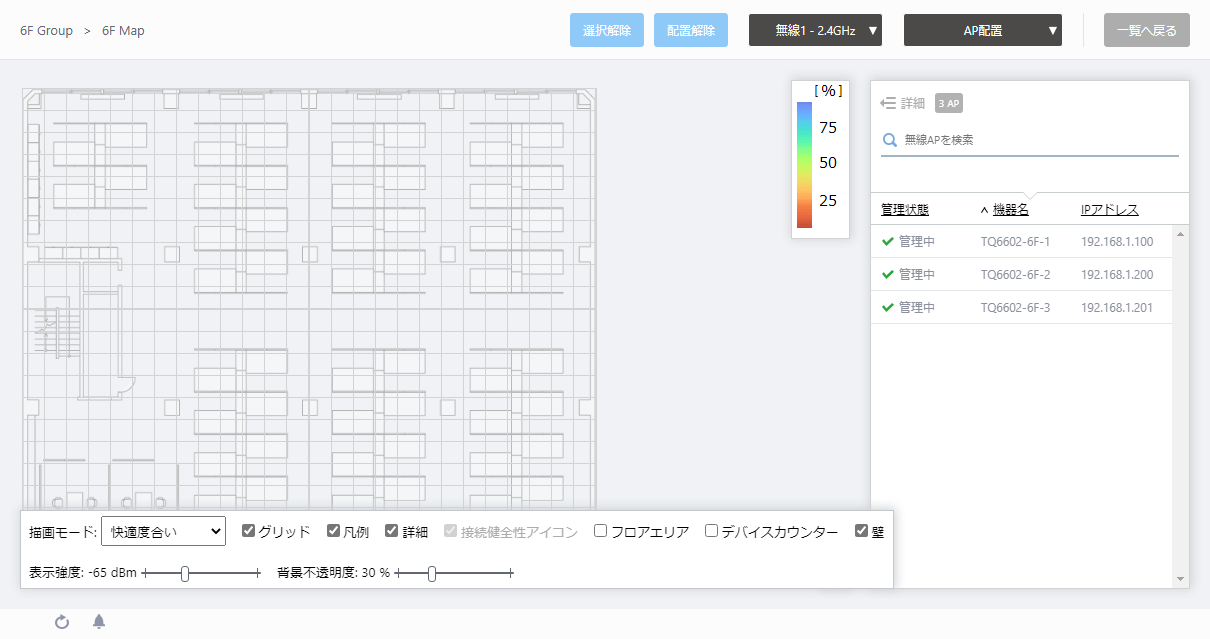The width and height of the screenshot is (1210, 639).
Task: Click the AP list scrollbar down arrow
Action: pos(1180,579)
